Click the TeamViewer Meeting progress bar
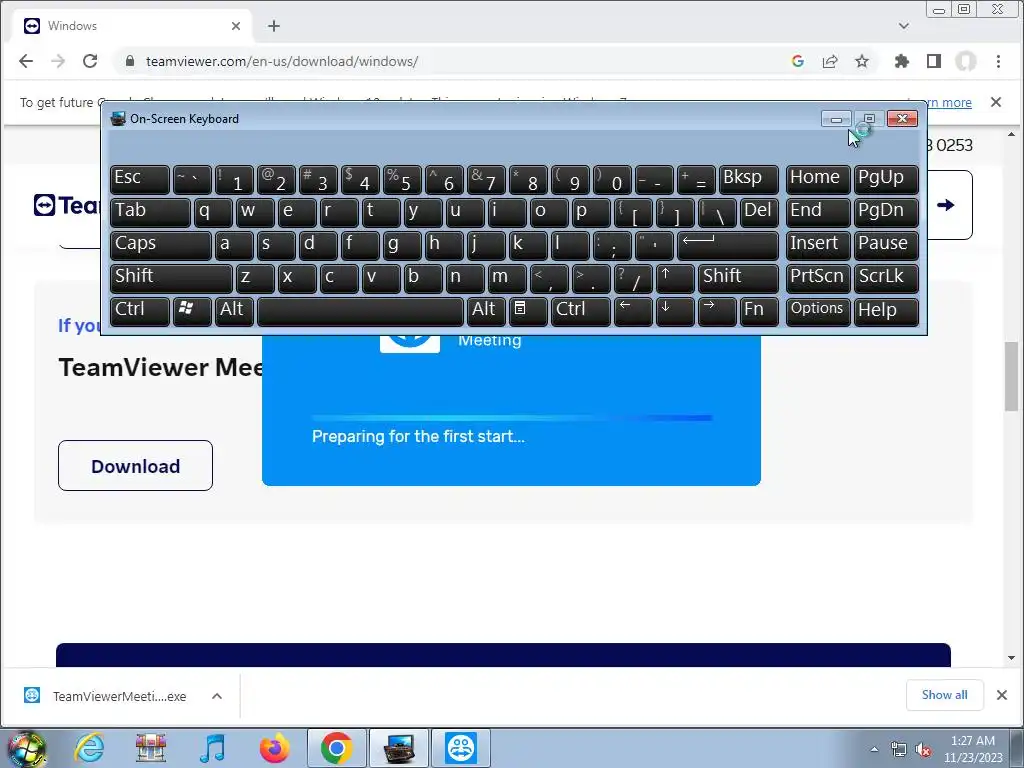Image resolution: width=1024 pixels, height=768 pixels. (511, 417)
